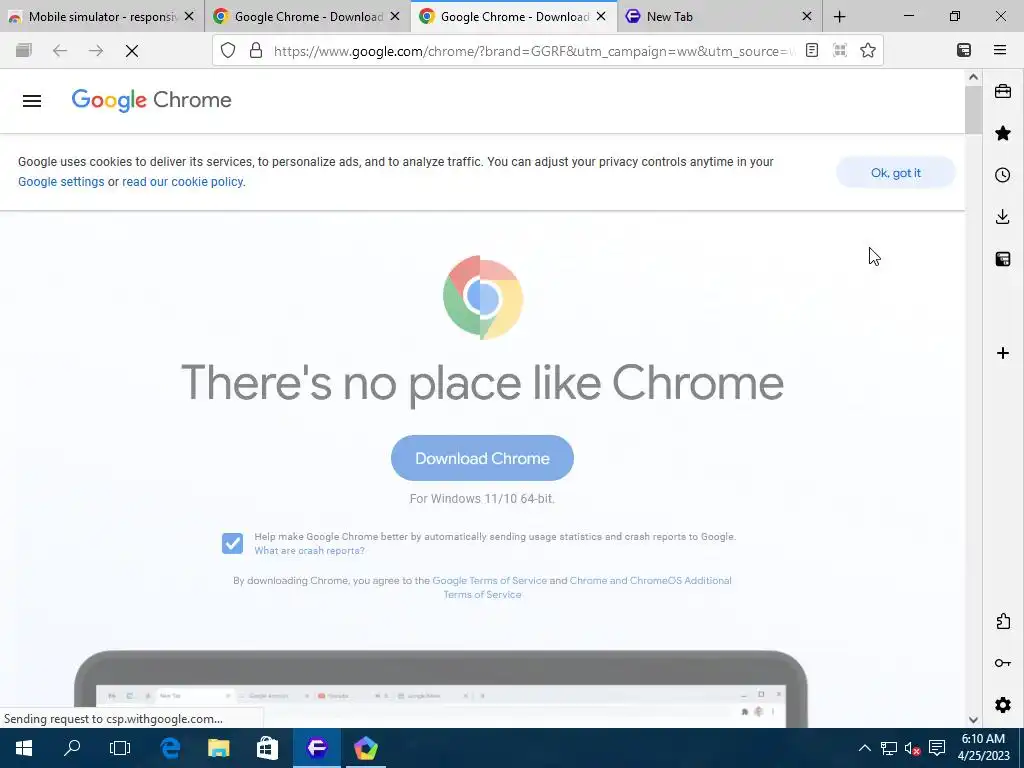Image resolution: width=1024 pixels, height=768 pixels.
Task: Open downloads arrow in the sidebar
Action: click(1003, 217)
